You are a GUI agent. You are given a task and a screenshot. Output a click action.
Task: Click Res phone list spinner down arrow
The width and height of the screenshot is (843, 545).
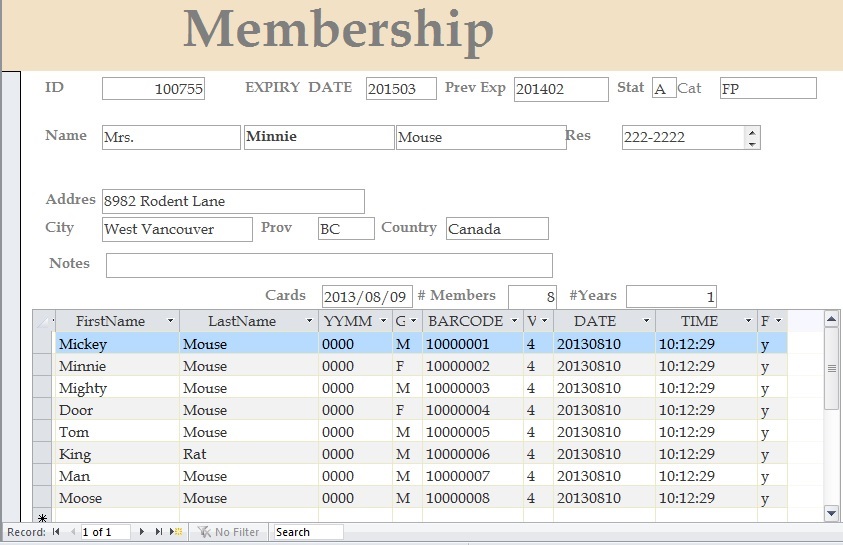click(752, 144)
